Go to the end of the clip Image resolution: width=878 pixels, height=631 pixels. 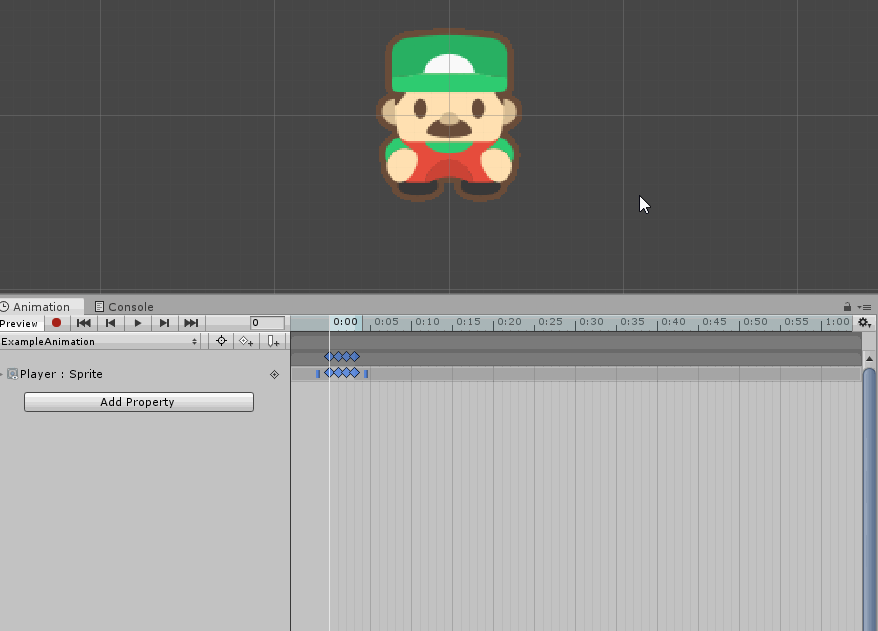tap(191, 323)
